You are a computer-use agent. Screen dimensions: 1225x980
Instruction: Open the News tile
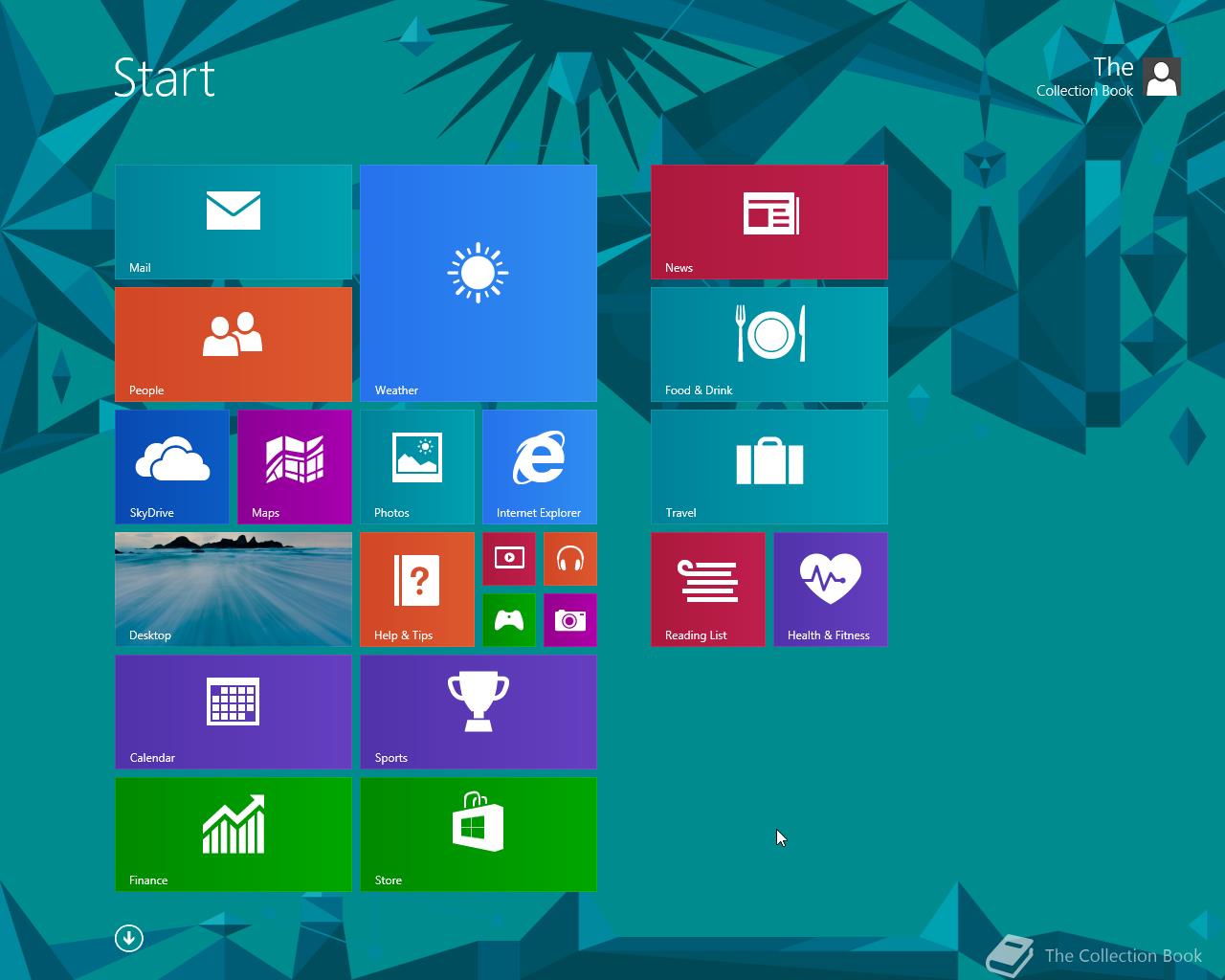click(x=769, y=222)
